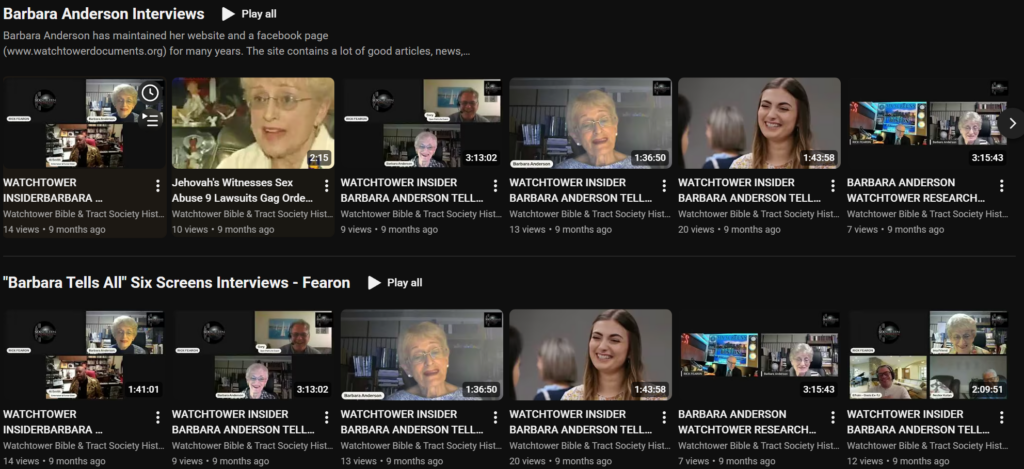Screen dimensions: 1024x469
Task: Open the 2:15 video thumbnail
Action: click(x=253, y=123)
